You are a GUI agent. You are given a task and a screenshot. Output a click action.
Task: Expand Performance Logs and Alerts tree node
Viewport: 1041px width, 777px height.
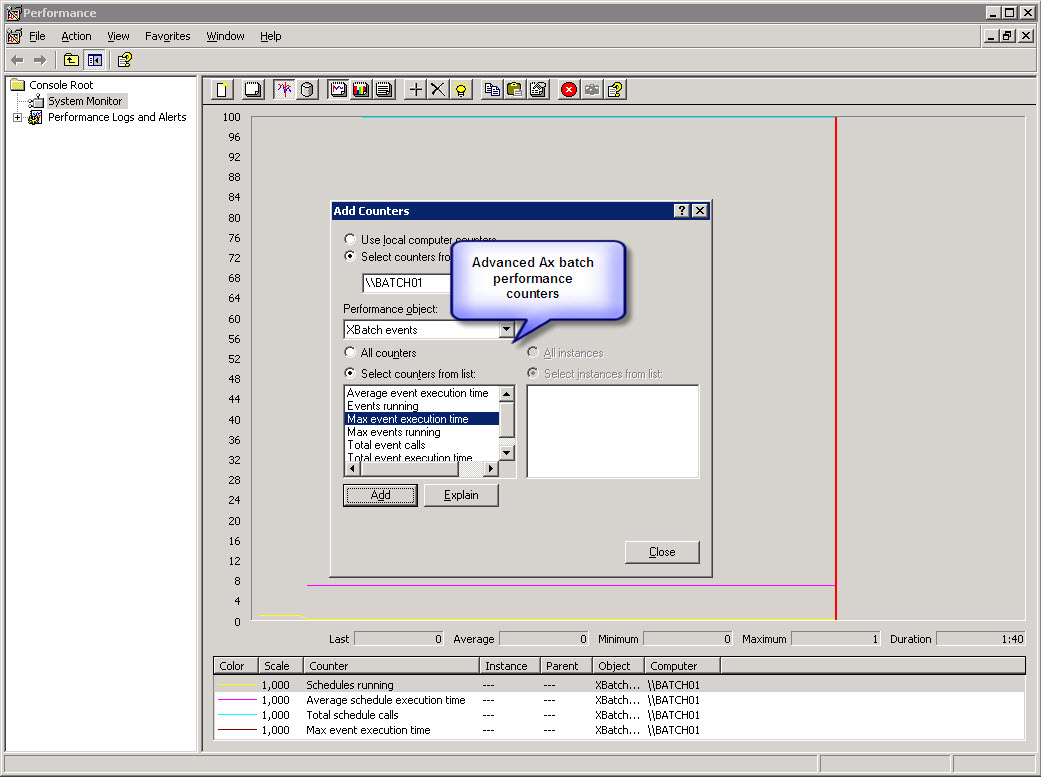coord(17,118)
